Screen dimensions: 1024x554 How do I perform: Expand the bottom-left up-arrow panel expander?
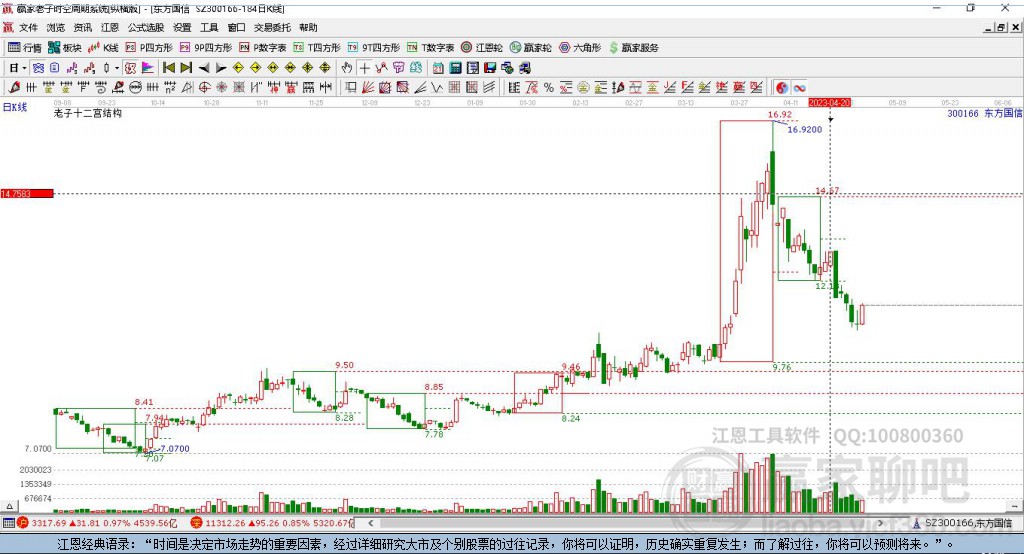[x=9, y=506]
